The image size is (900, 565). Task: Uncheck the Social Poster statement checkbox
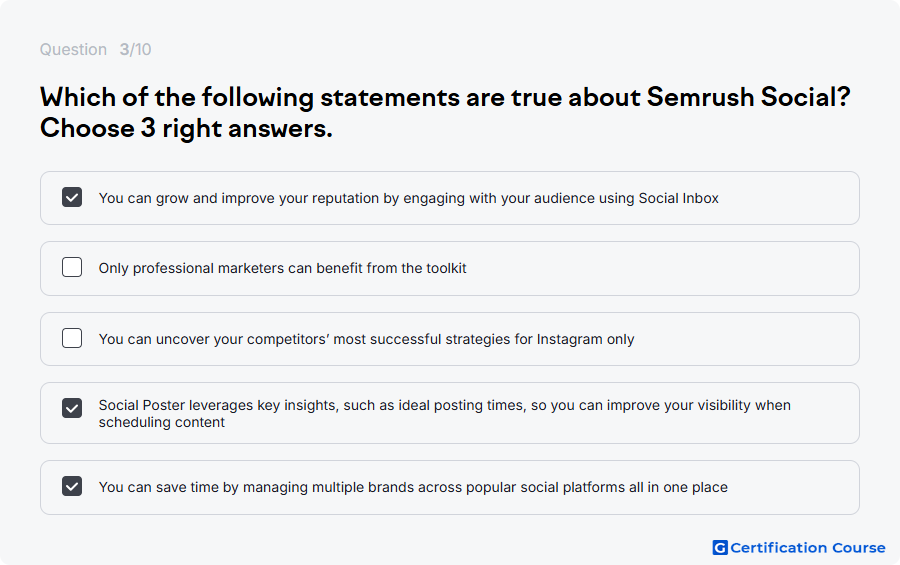pos(72,408)
